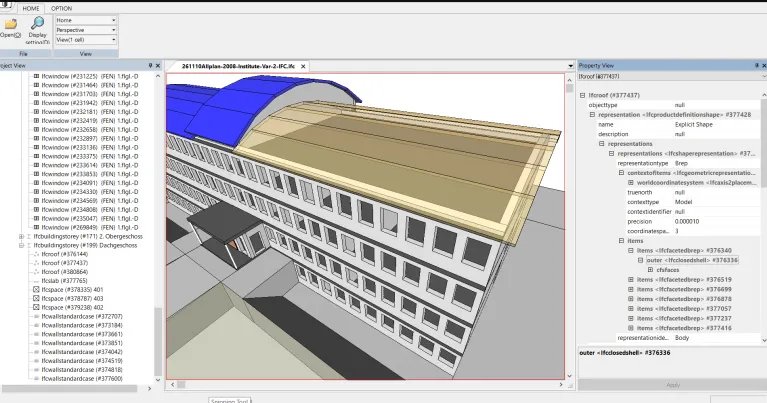767x403 pixels.
Task: Click the contexttype value Model
Action: (x=683, y=202)
